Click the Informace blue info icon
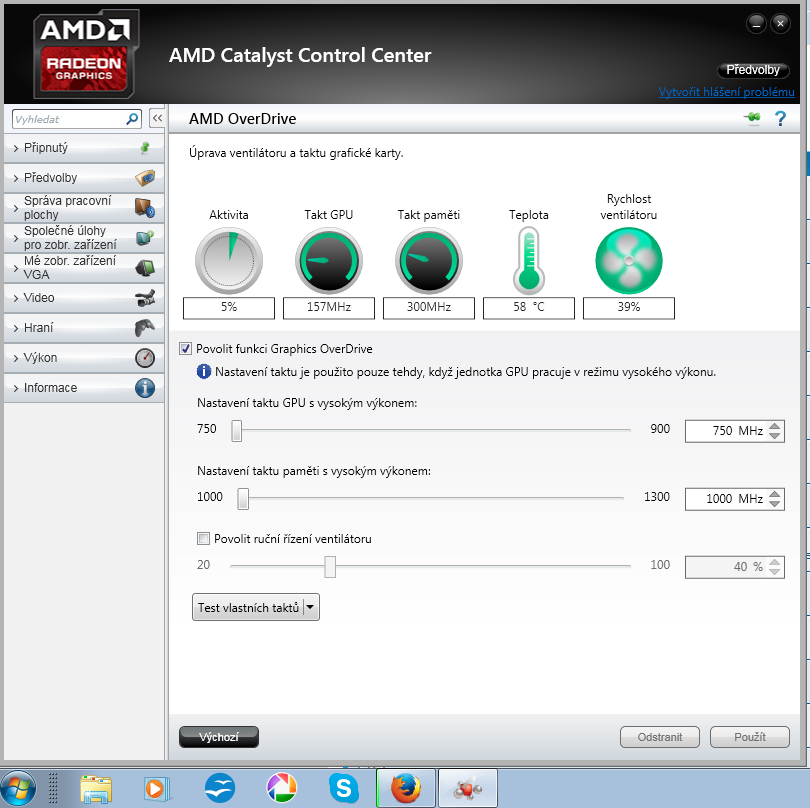The image size is (810, 808). [145, 387]
